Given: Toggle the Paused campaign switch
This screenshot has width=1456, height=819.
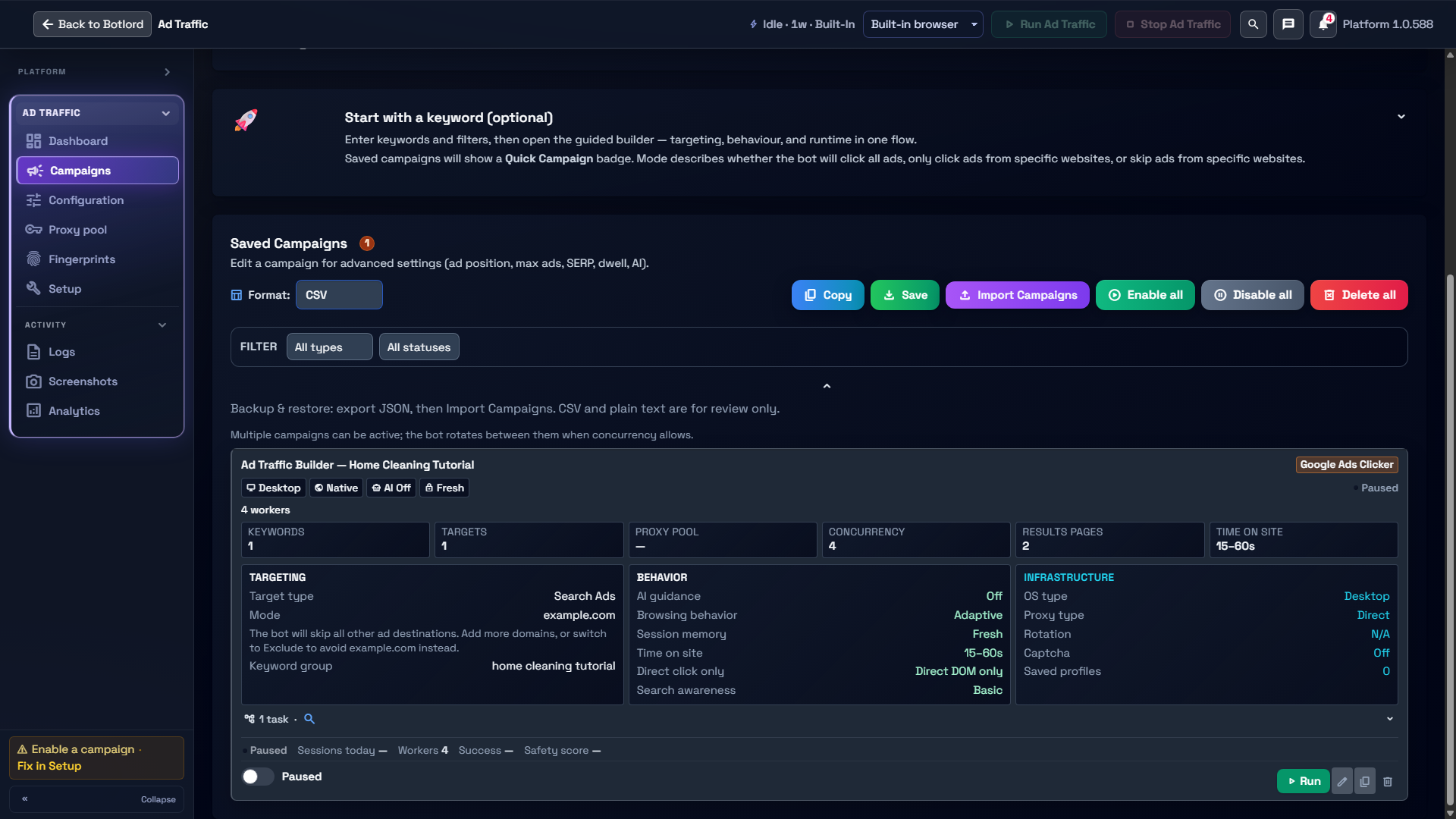Looking at the screenshot, I should [258, 777].
